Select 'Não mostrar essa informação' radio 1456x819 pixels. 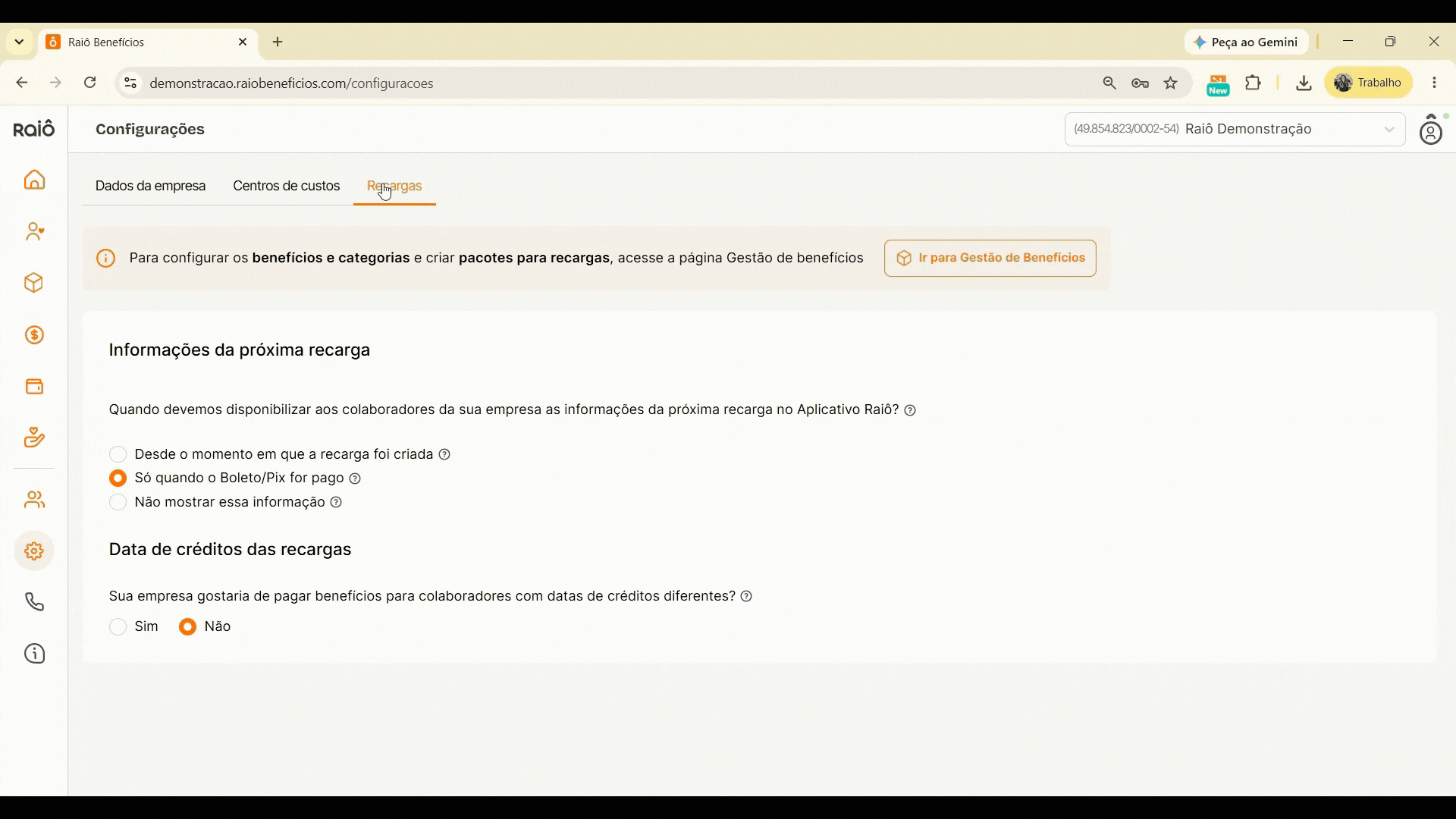coord(118,502)
